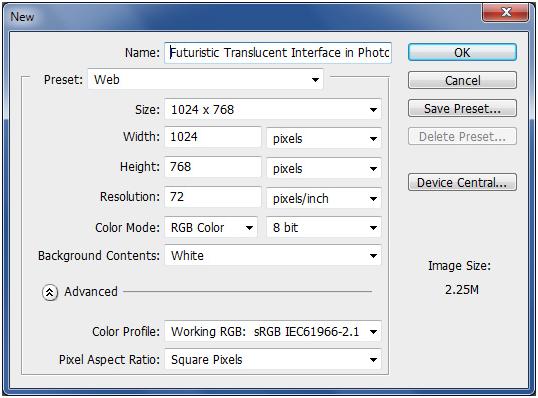Open the Resolution pixels/inch dropdown
The width and height of the screenshot is (538, 398).
pos(324,198)
